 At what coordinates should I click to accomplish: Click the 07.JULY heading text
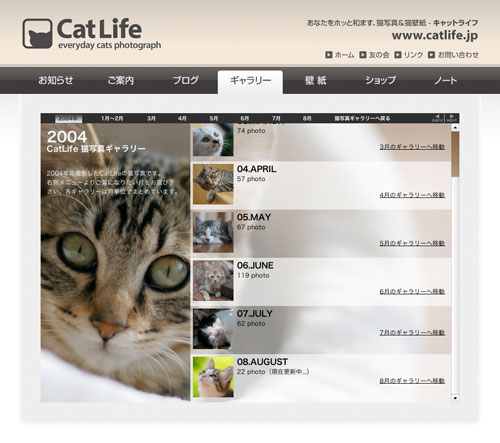255,314
